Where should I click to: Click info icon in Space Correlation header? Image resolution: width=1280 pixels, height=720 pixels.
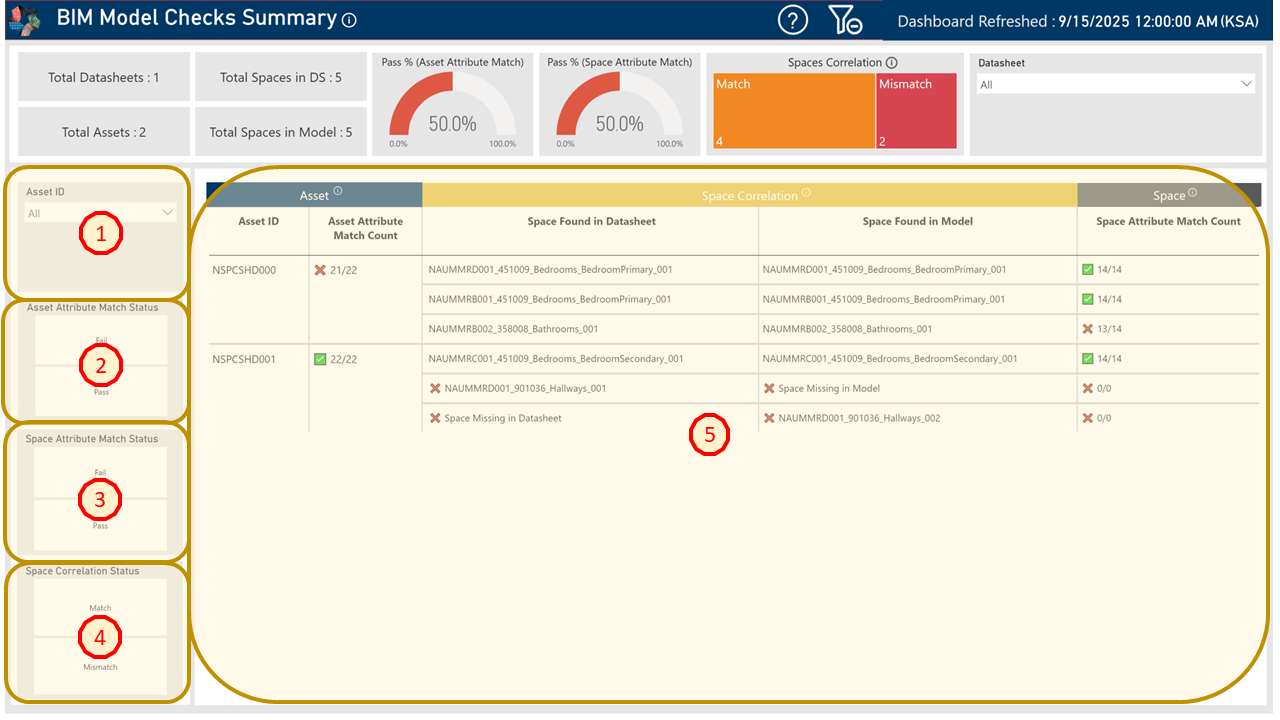click(806, 194)
